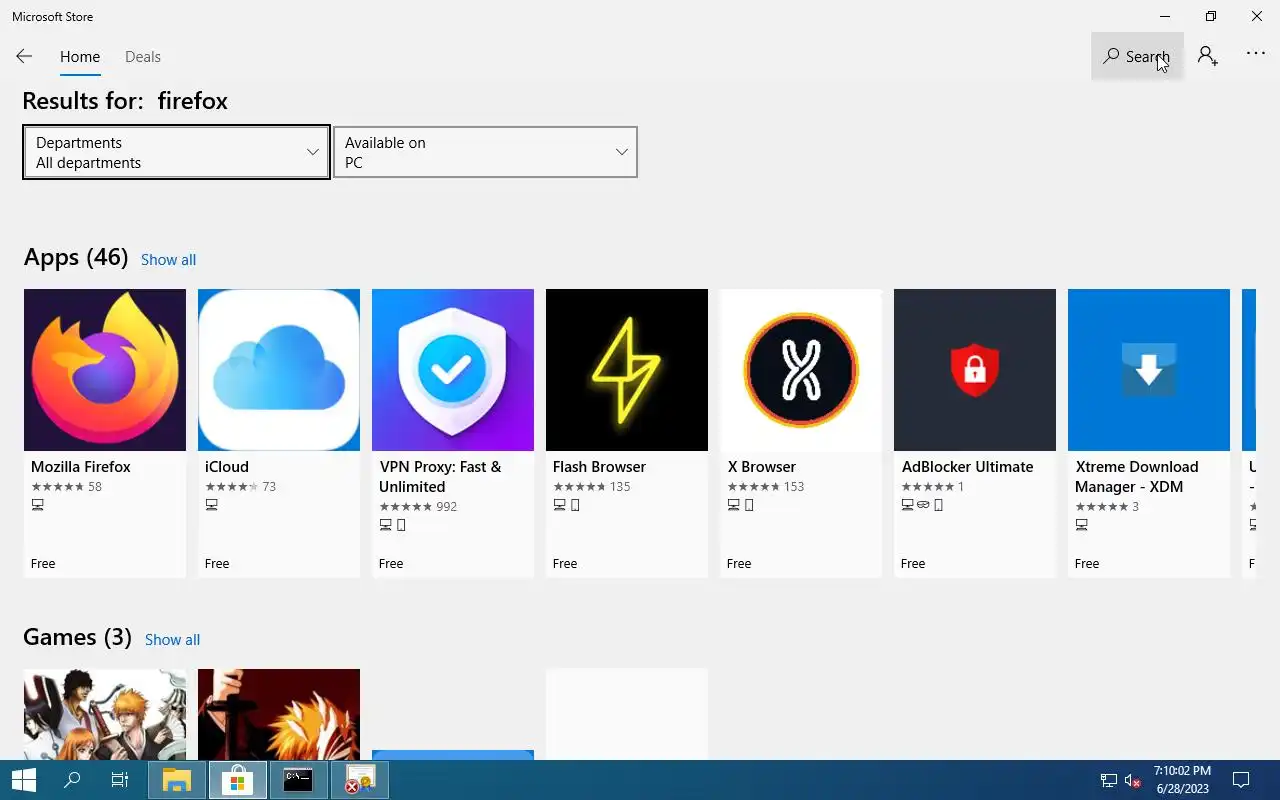
Task: Open Task View on taskbar
Action: (x=120, y=780)
